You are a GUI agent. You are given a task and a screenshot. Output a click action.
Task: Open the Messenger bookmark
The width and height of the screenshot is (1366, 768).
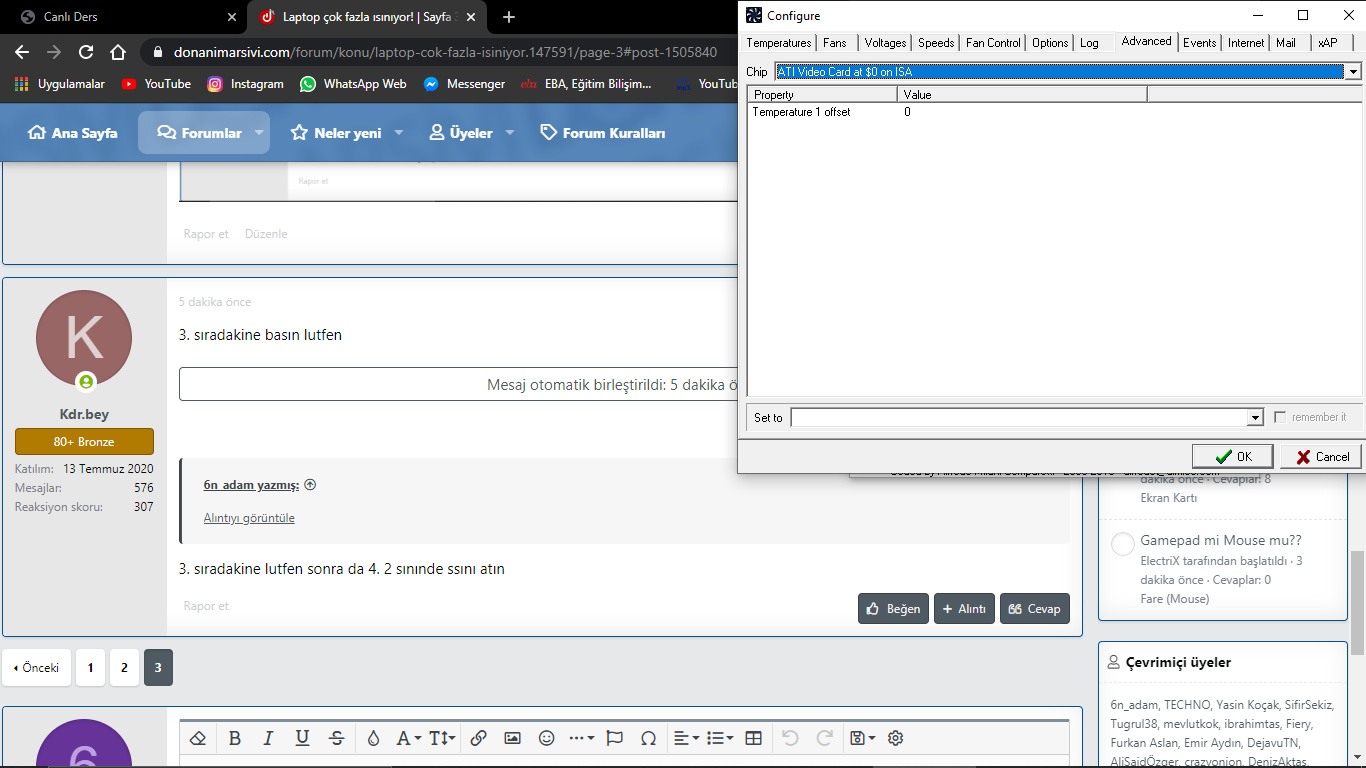coord(464,84)
